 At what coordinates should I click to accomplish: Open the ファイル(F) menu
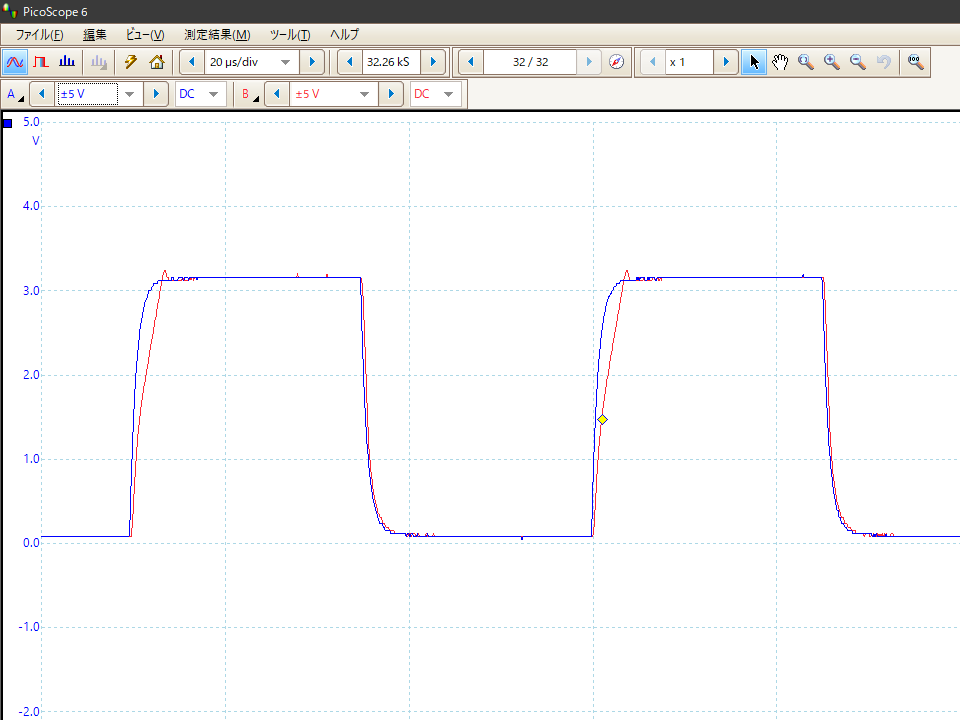point(39,35)
